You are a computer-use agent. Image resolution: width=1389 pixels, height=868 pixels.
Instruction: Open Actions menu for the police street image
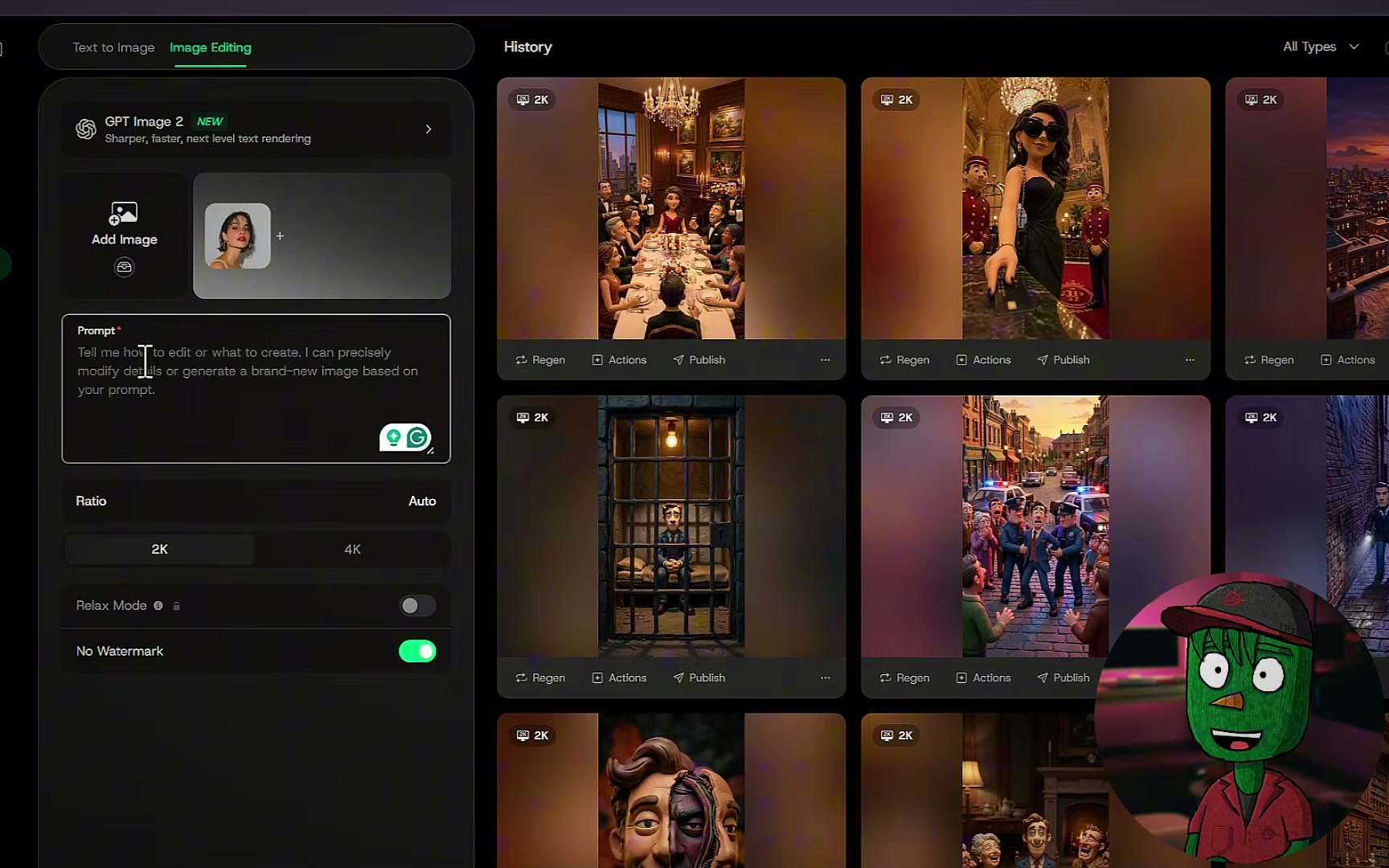[983, 678]
